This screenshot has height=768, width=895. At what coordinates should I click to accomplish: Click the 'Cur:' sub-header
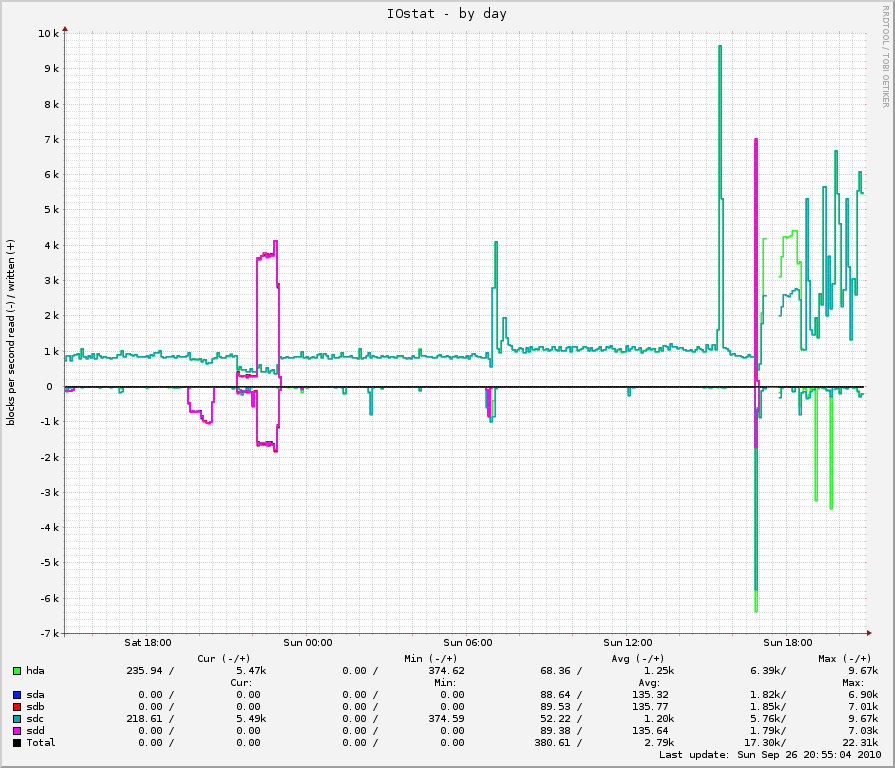pos(241,683)
